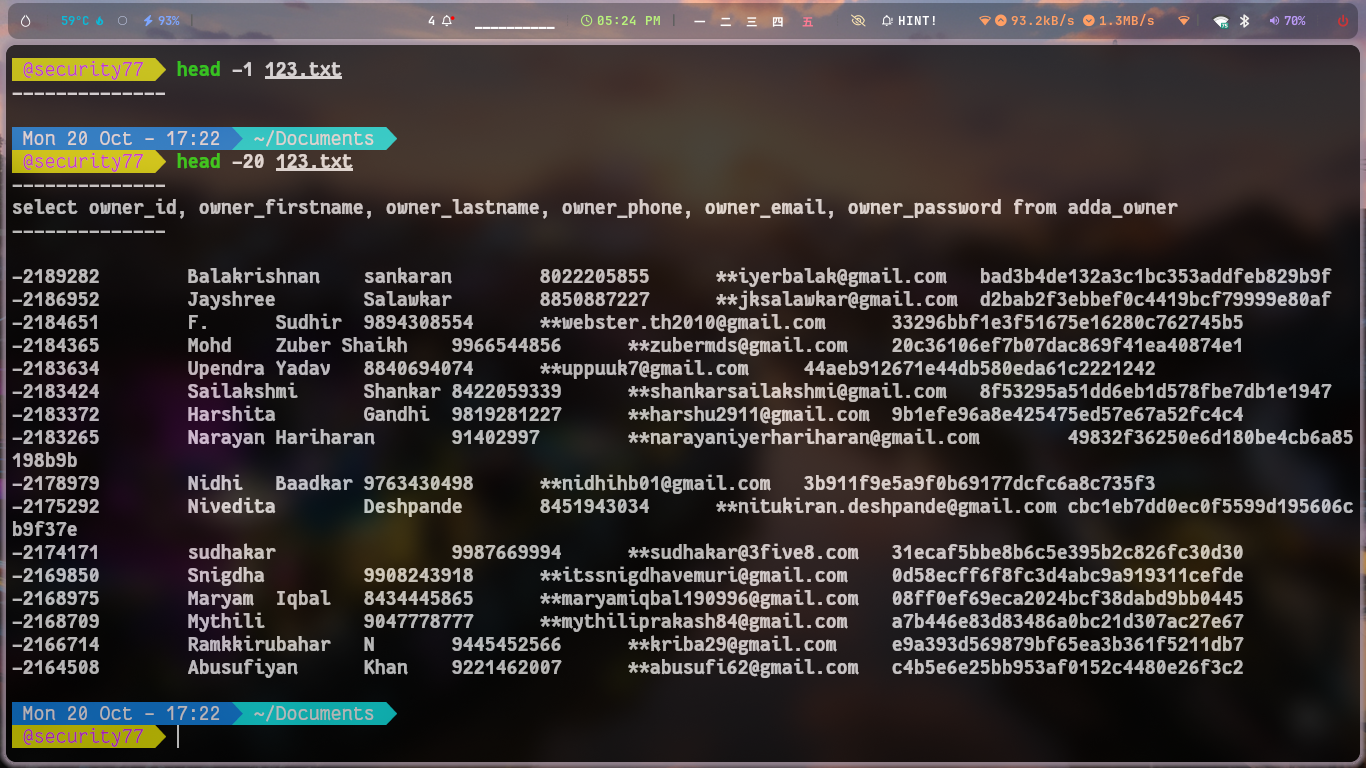Toggle the crossed-out eye visibility icon
This screenshot has height=768, width=1366.
857,20
